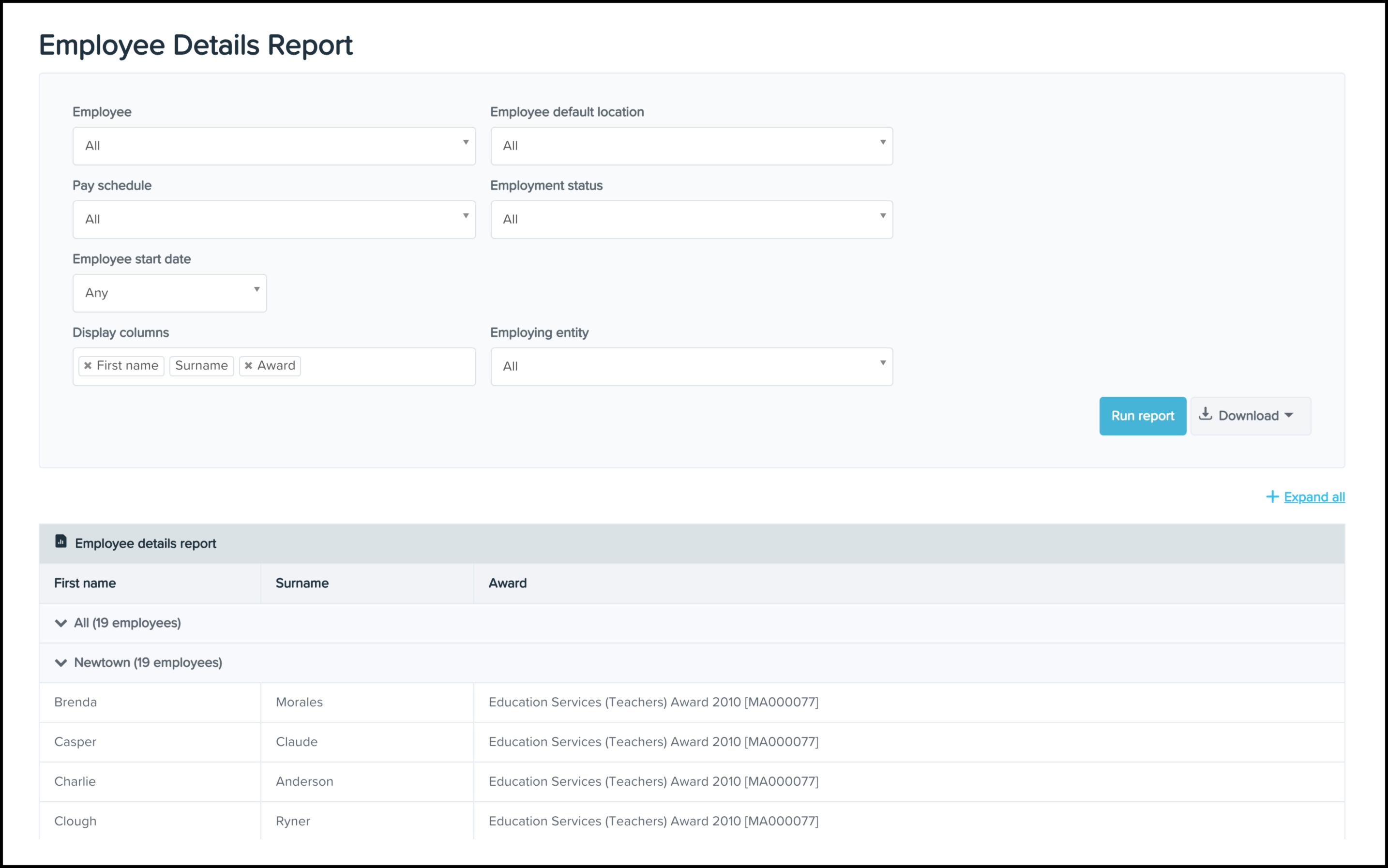Click the plus icon beside Expand all

tap(1272, 497)
